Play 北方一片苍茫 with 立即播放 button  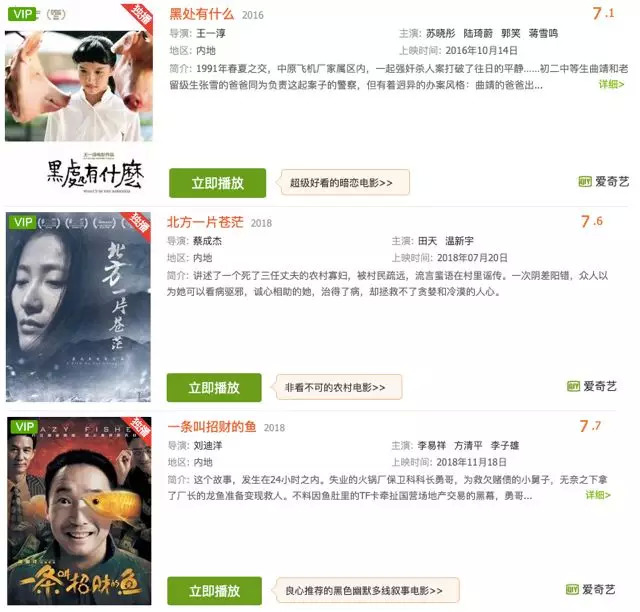point(214,387)
